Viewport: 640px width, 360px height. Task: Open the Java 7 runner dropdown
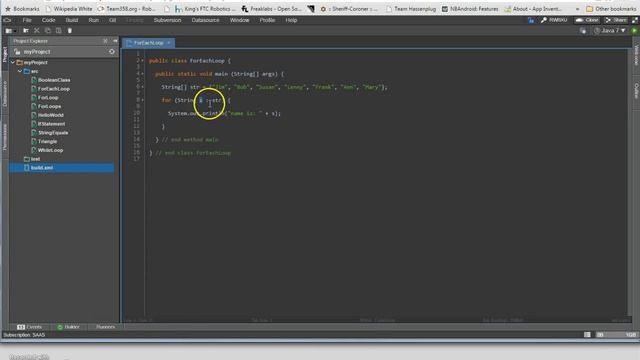coord(610,31)
